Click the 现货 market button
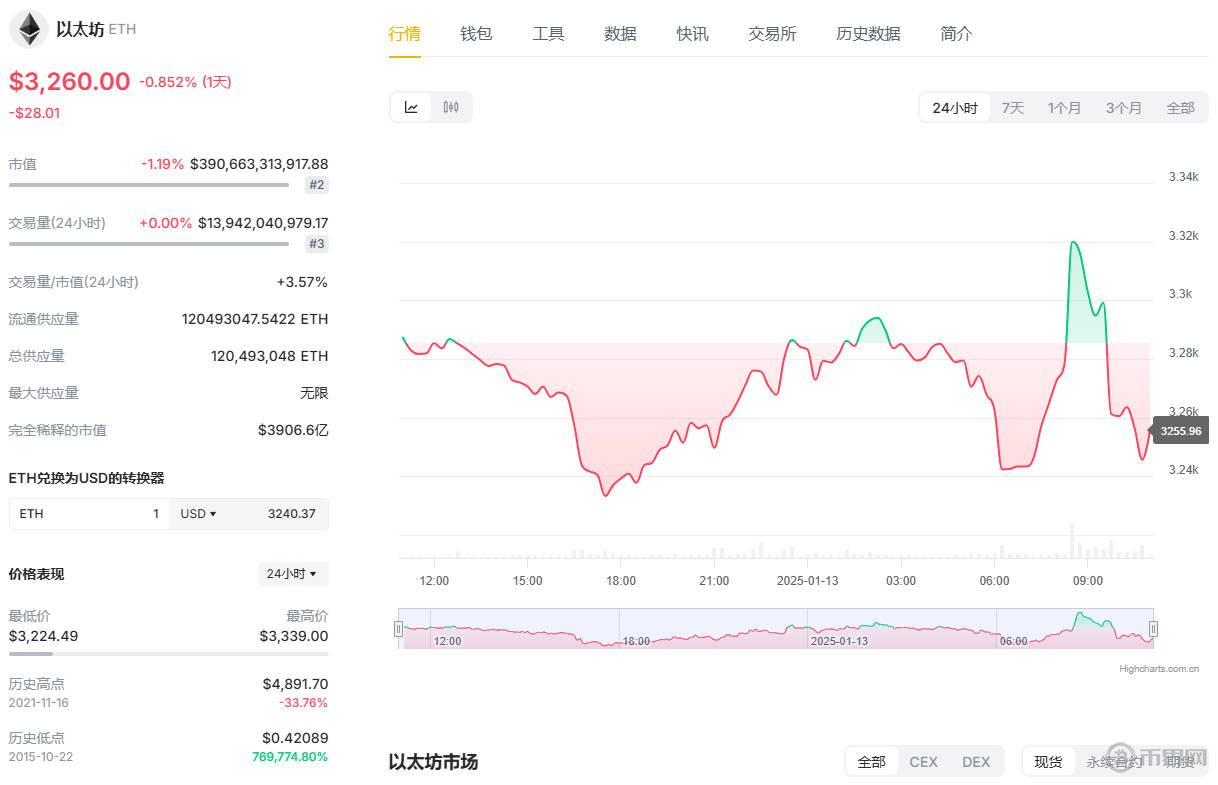Screen dimensions: 1218x785 (x=1047, y=761)
